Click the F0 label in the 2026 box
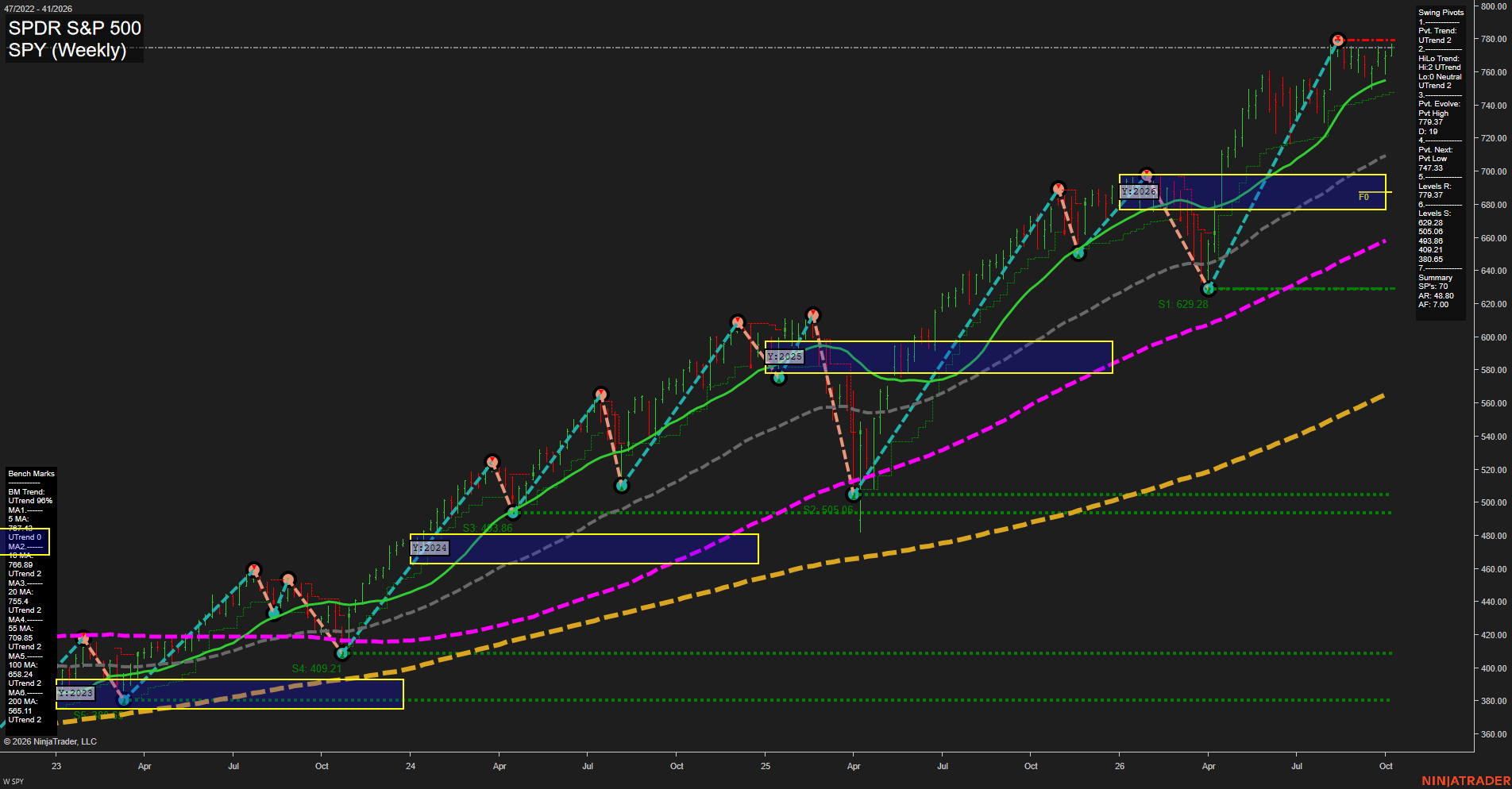 point(1363,197)
